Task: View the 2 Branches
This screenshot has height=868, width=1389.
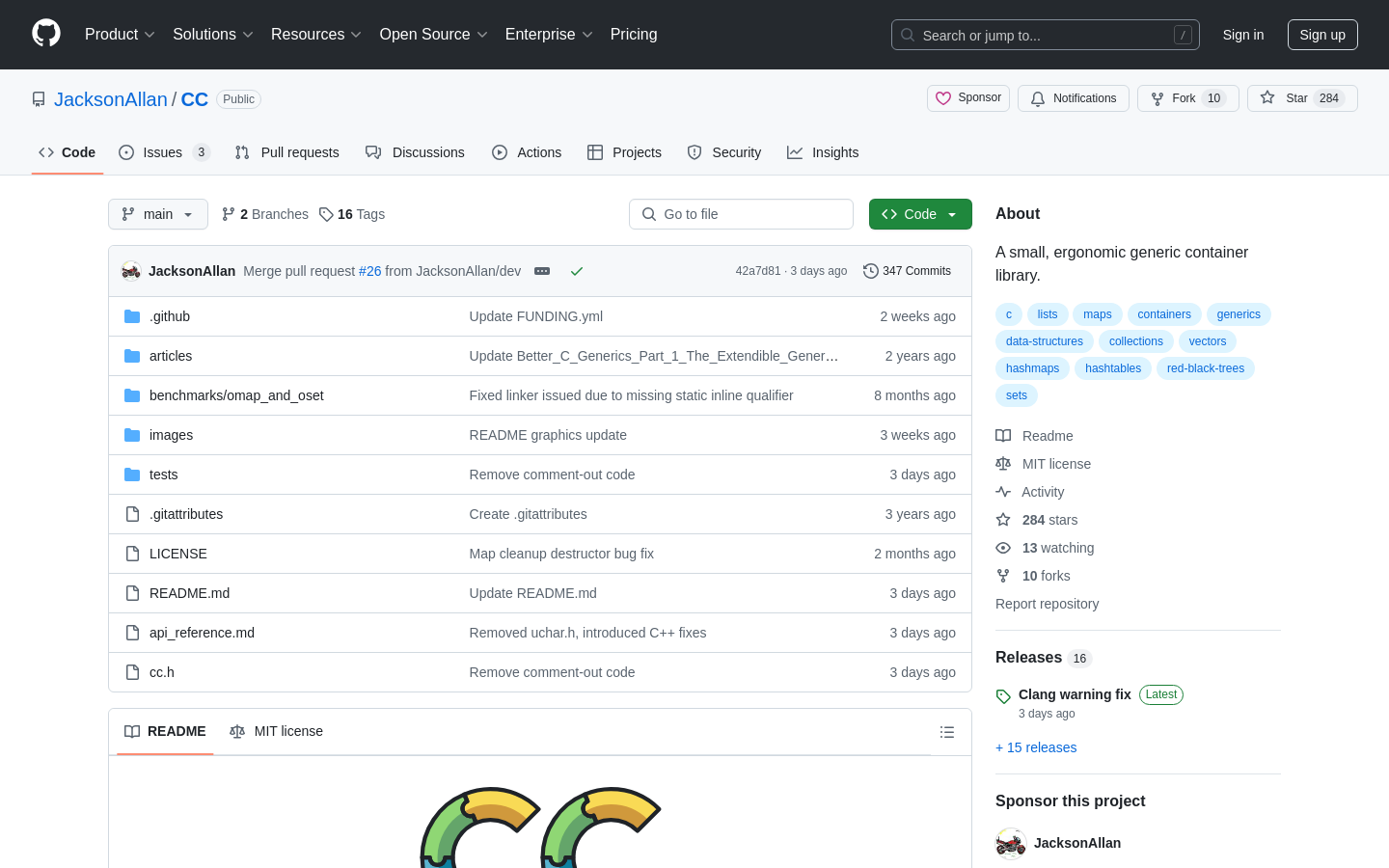Action: pyautogui.click(x=265, y=214)
